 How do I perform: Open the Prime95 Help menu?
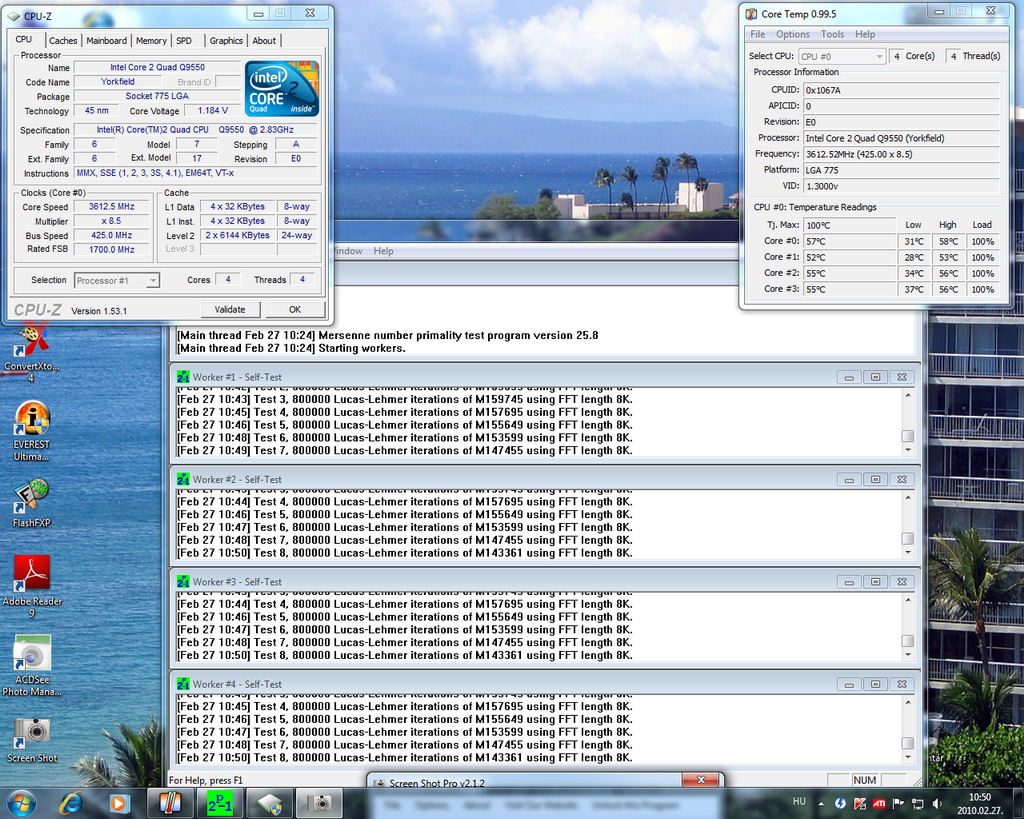click(383, 251)
